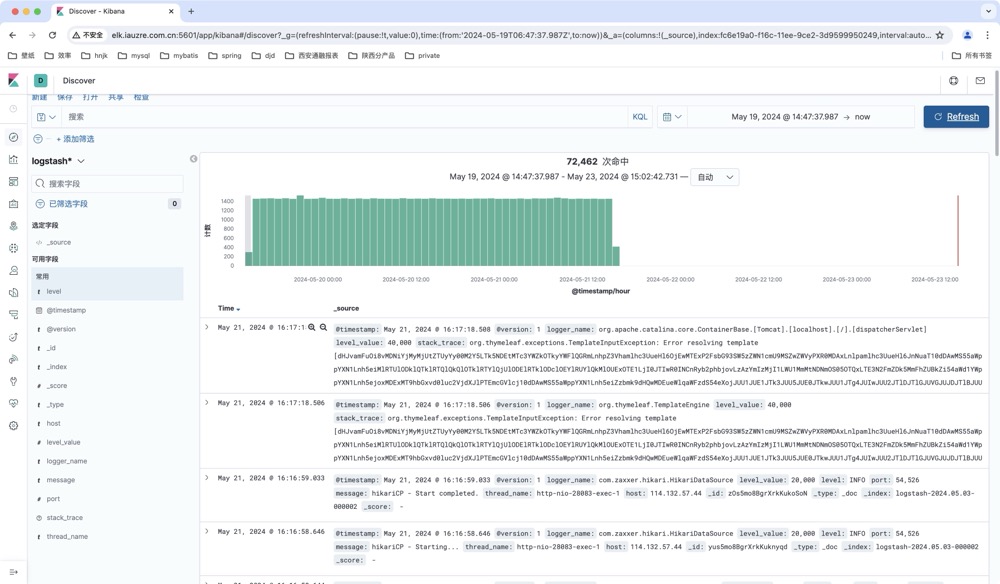This screenshot has height=584, width=1000.
Task: Toggle the KQL query language switch
Action: coord(640,117)
